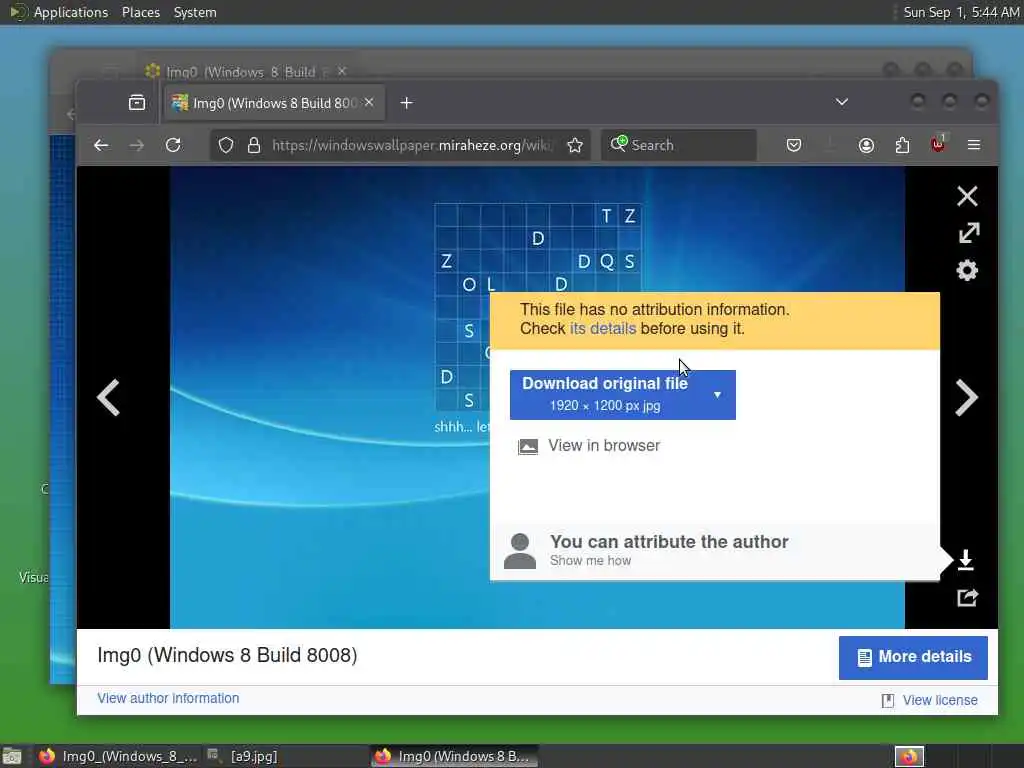The width and height of the screenshot is (1024, 768).
Task: Bookmark this page with the star icon
Action: (x=575, y=145)
